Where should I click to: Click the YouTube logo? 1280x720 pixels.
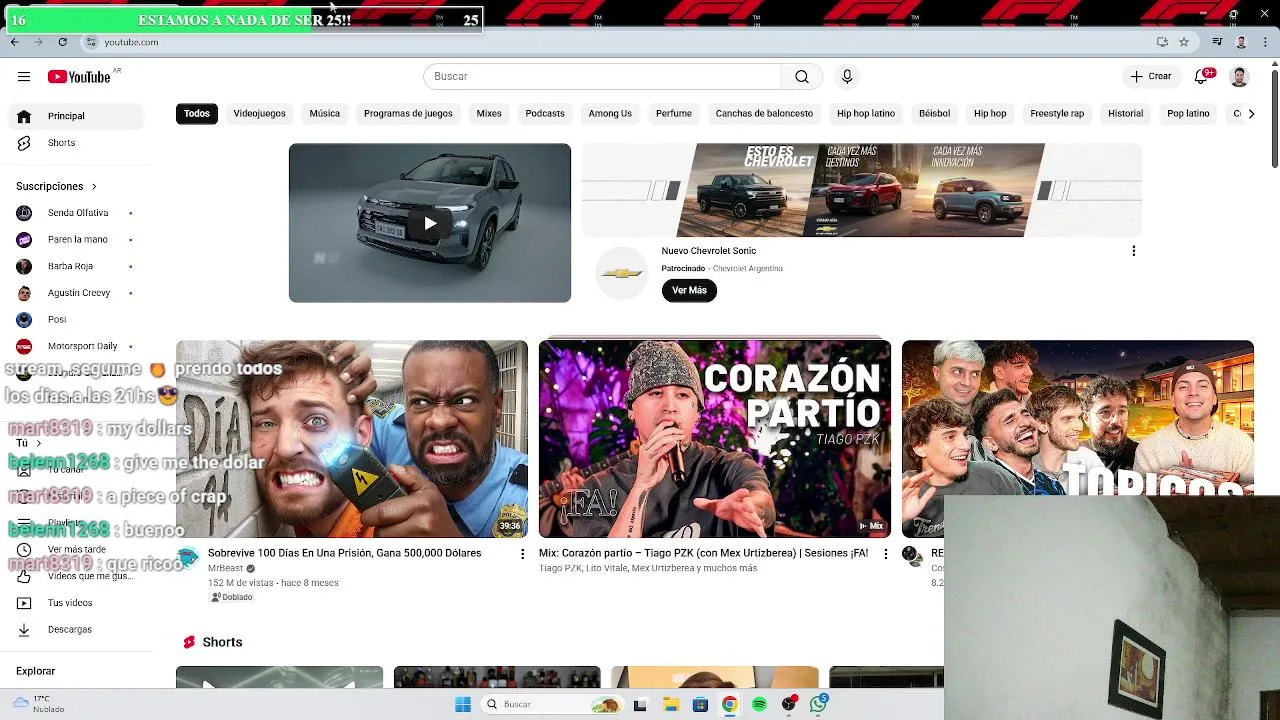pos(78,77)
